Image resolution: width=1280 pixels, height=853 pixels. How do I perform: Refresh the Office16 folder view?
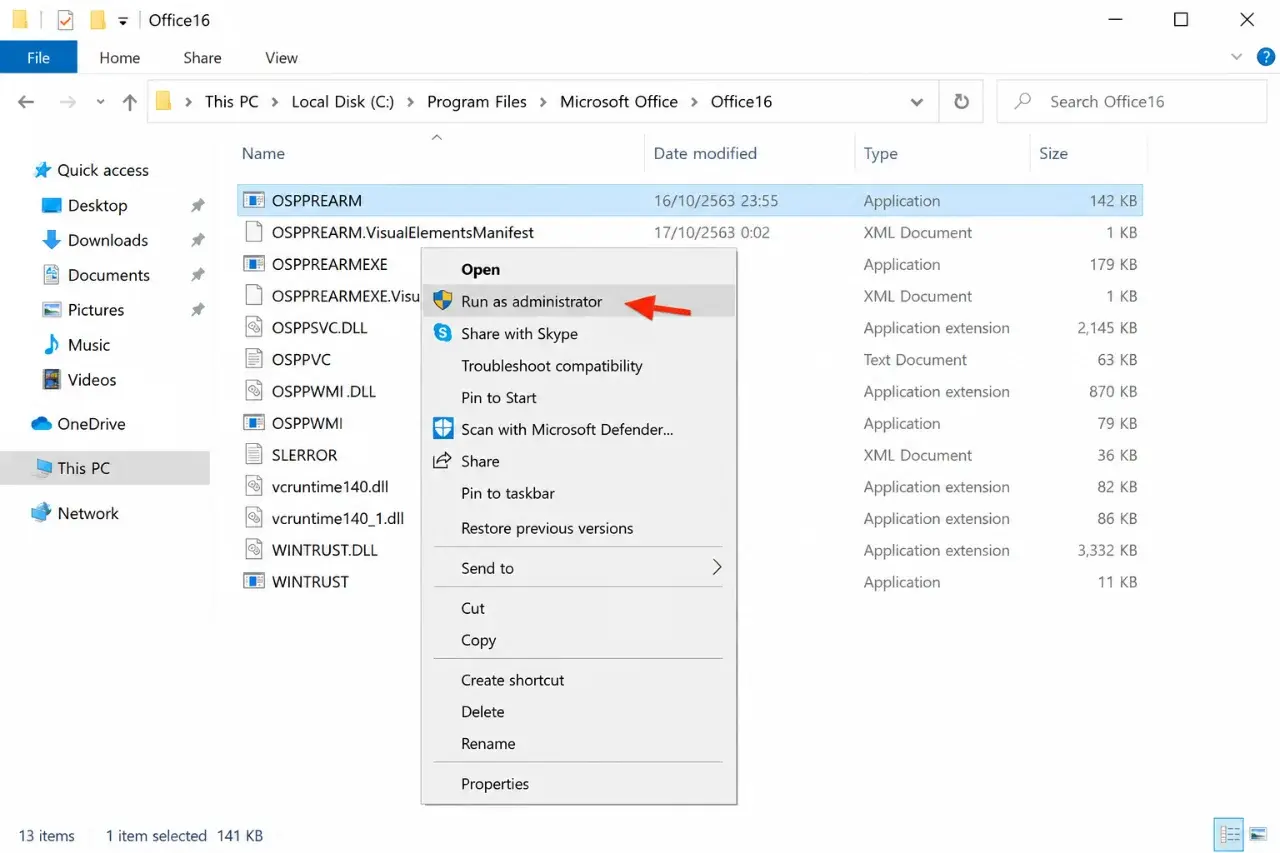click(961, 102)
